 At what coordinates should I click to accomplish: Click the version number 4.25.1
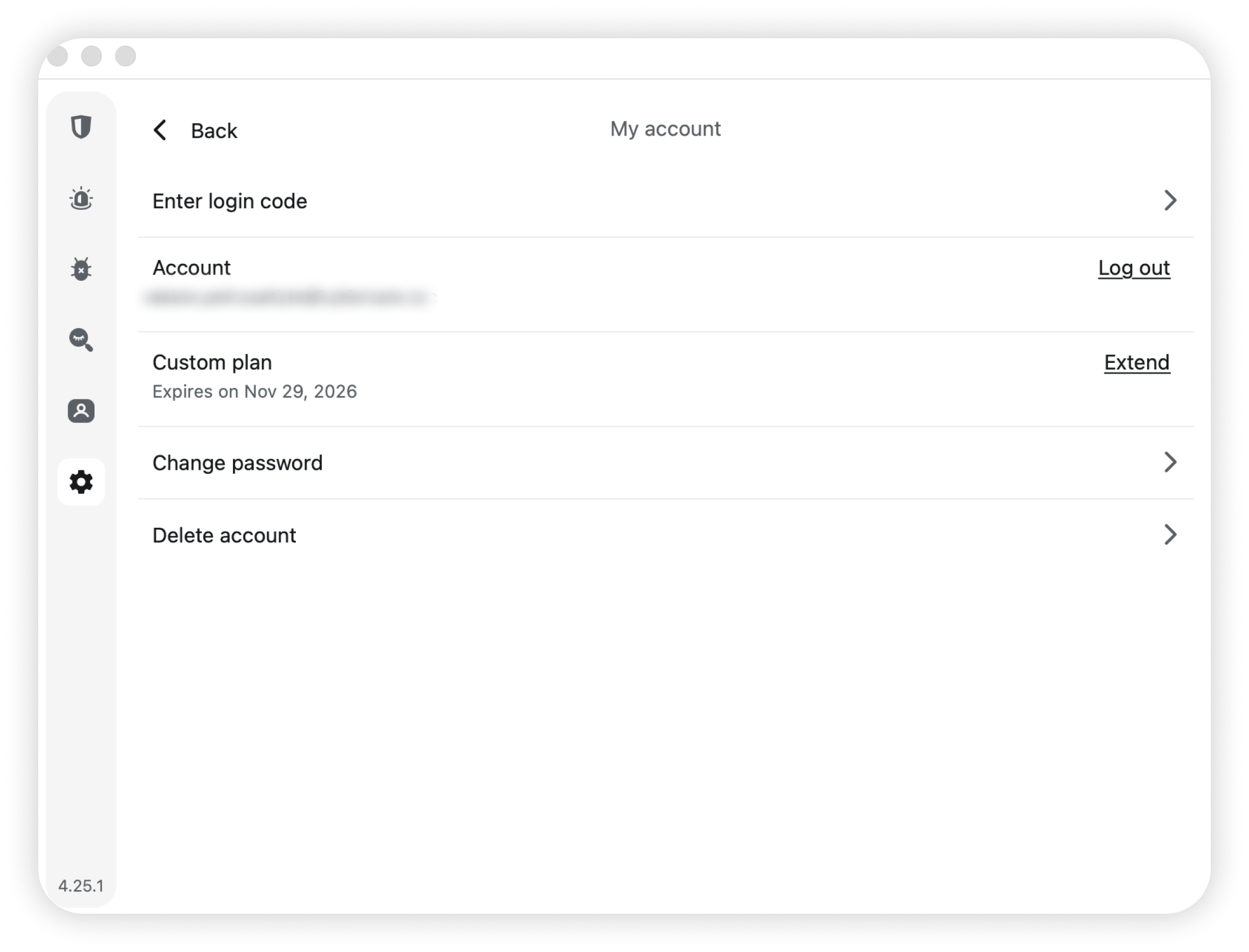81,886
